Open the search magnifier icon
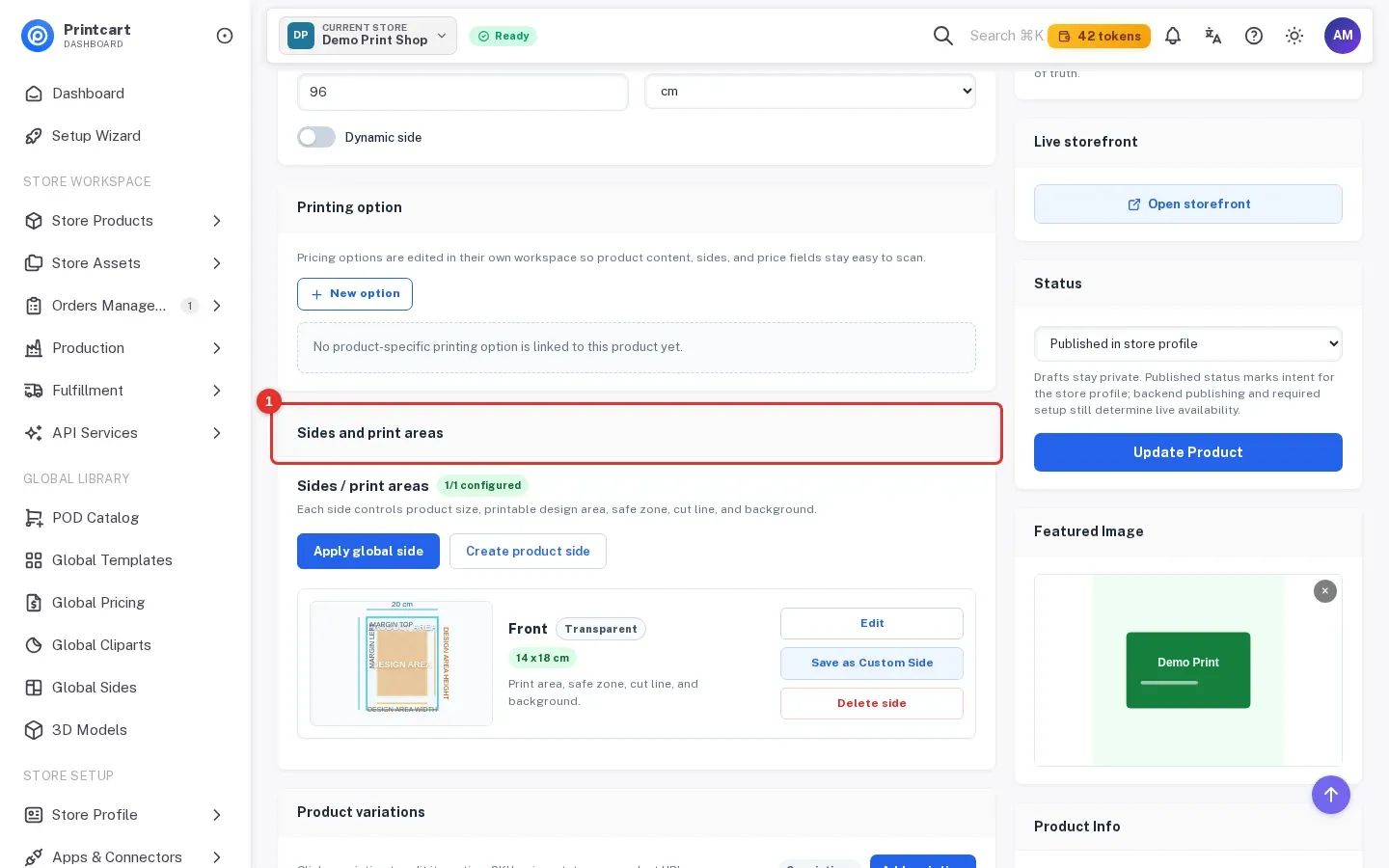The height and width of the screenshot is (868, 1389). pos(943,36)
